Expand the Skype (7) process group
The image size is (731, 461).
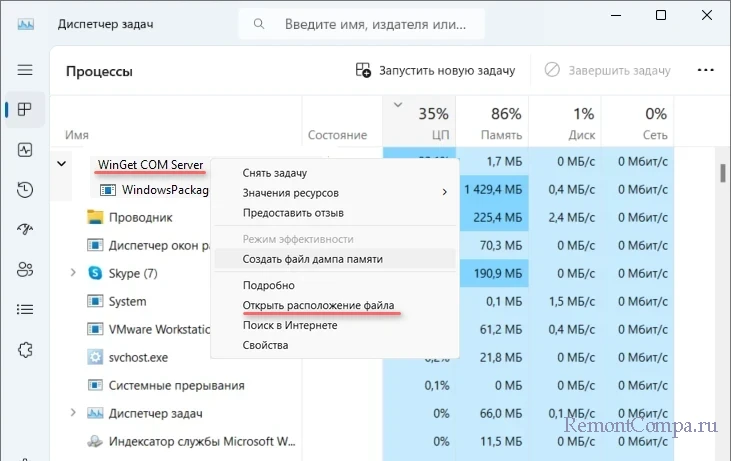73,273
